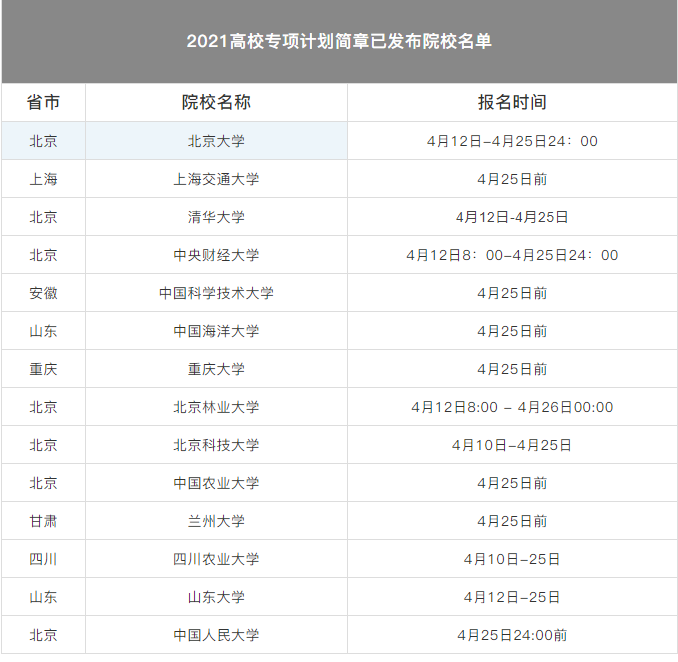The height and width of the screenshot is (662, 678).
Task: Select the 省市 column header
Action: 43,103
